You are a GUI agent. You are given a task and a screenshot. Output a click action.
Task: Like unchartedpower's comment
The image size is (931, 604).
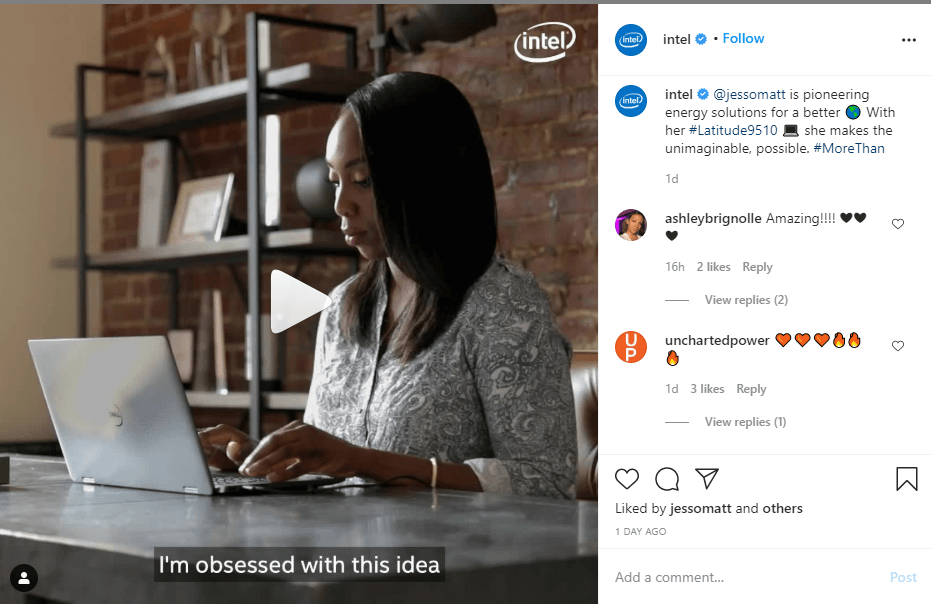point(898,346)
